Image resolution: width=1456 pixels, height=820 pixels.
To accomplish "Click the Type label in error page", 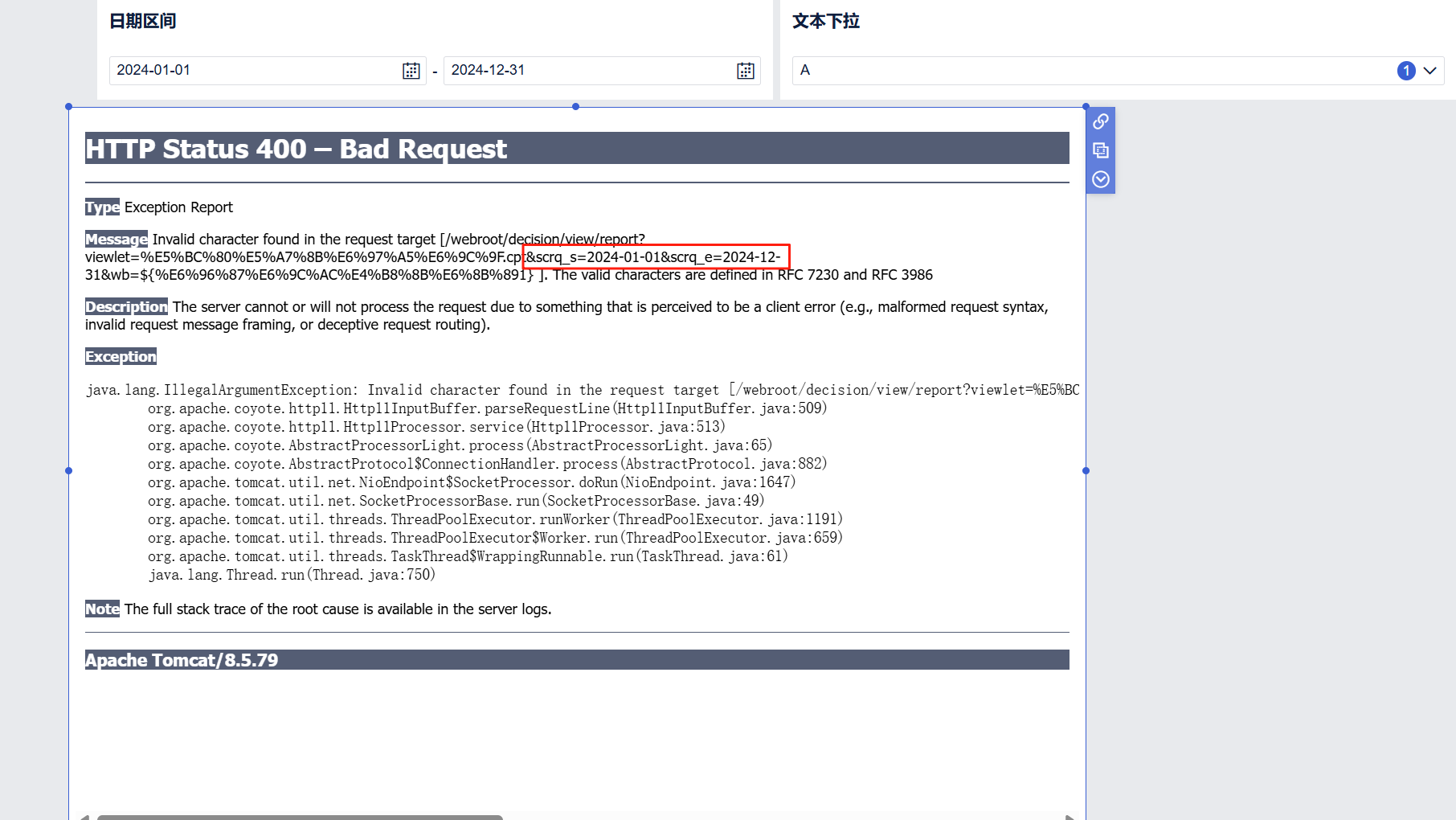I will coord(102,207).
